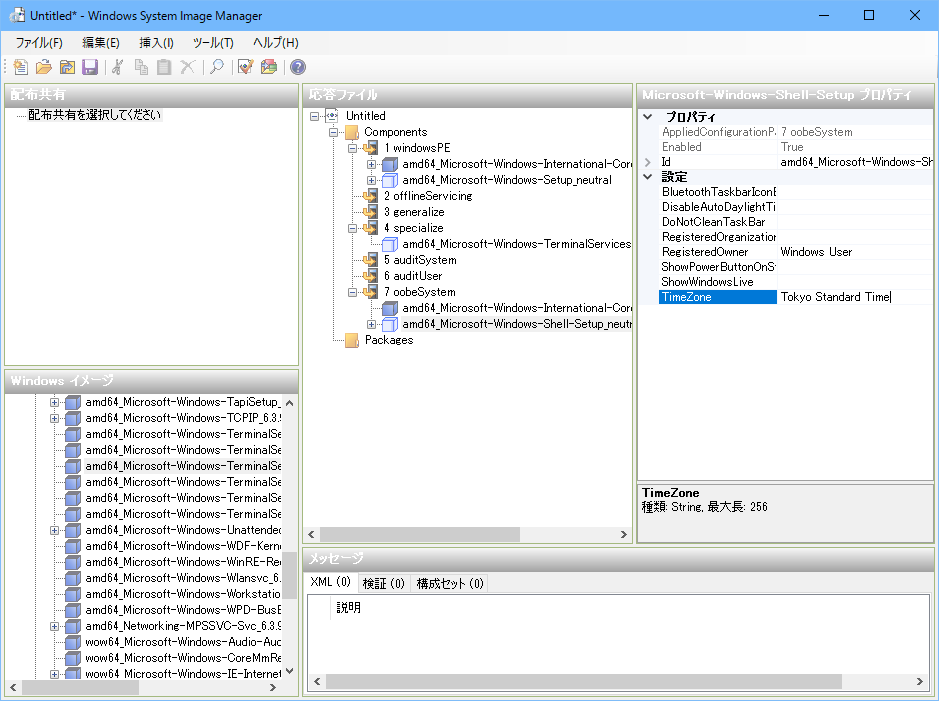Click 配布共有を選択してください in the distribution share pane
This screenshot has width=939, height=701.
(95, 115)
